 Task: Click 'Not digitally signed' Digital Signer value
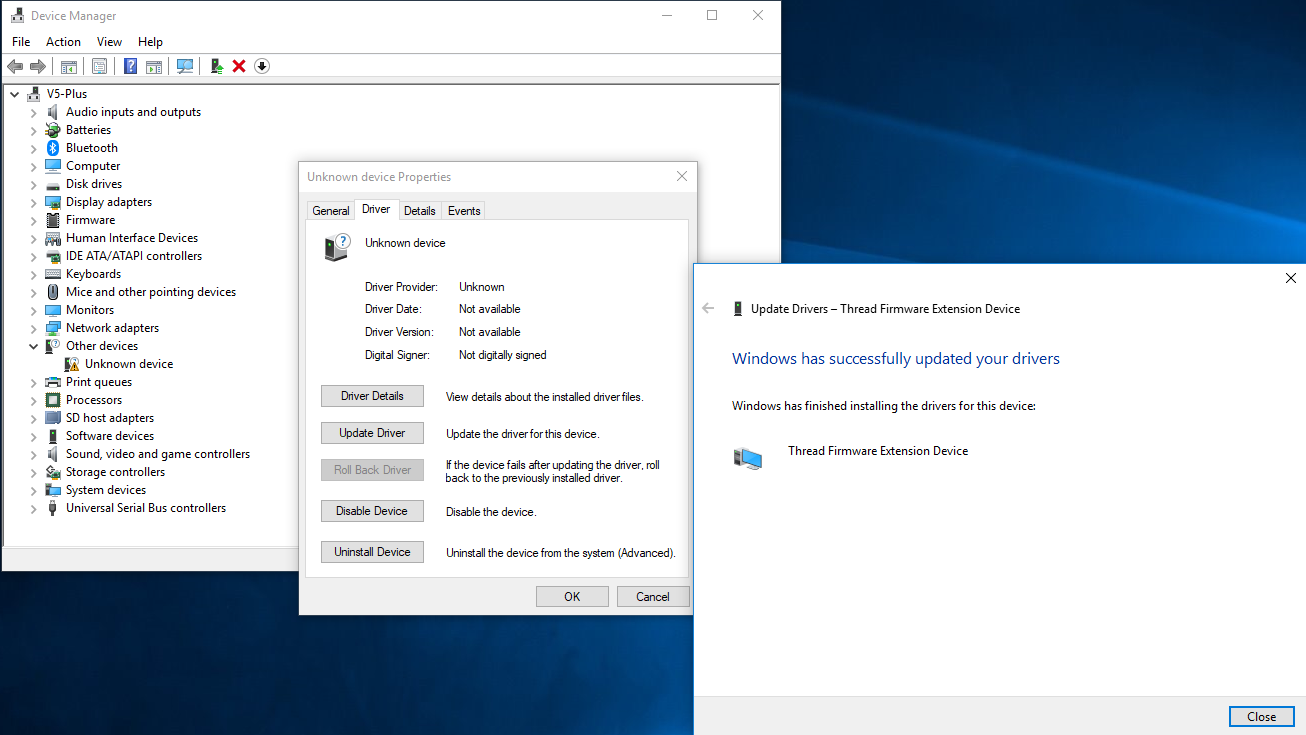[503, 355]
